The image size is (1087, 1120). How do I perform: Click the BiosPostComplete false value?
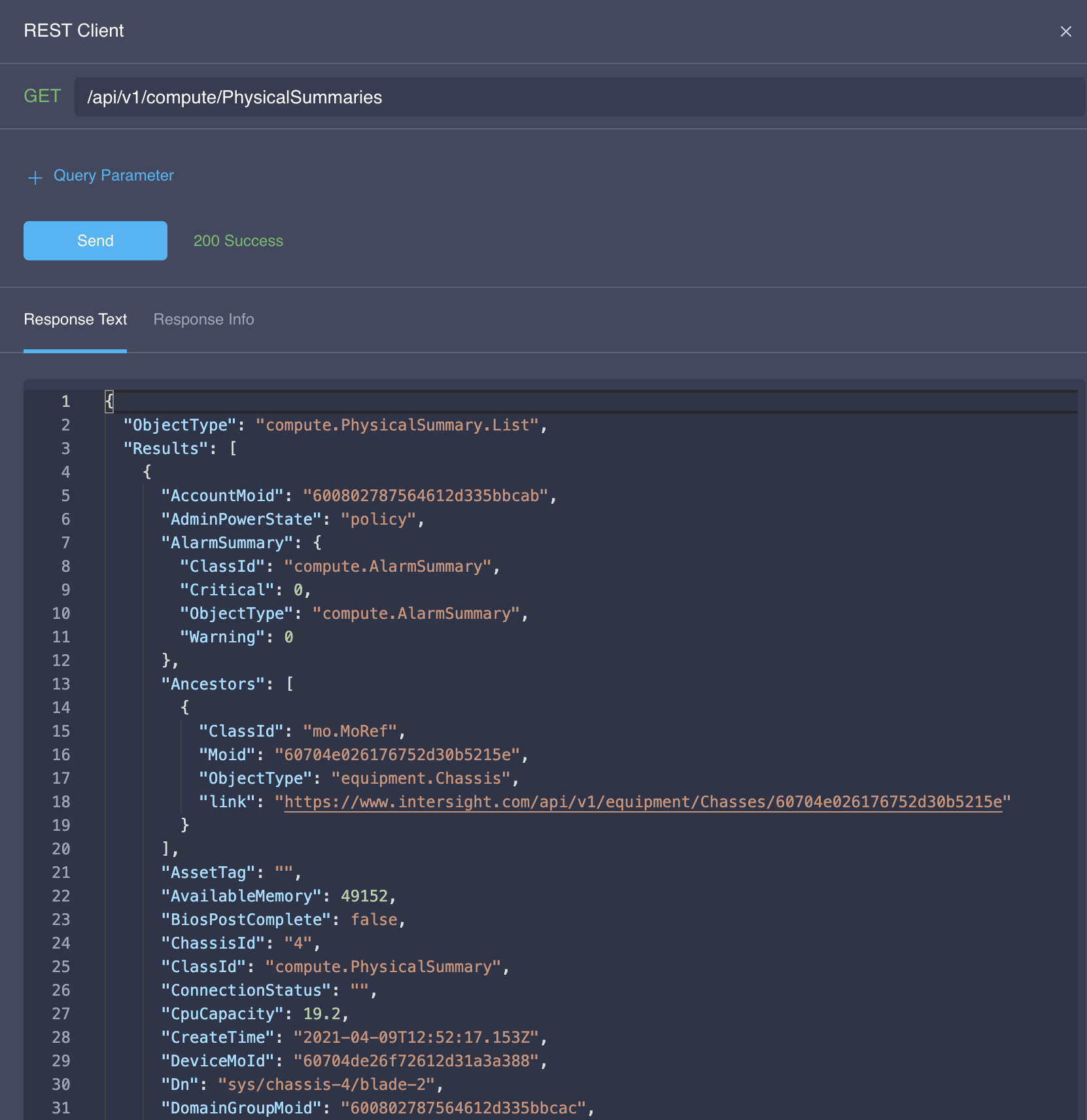click(374, 920)
